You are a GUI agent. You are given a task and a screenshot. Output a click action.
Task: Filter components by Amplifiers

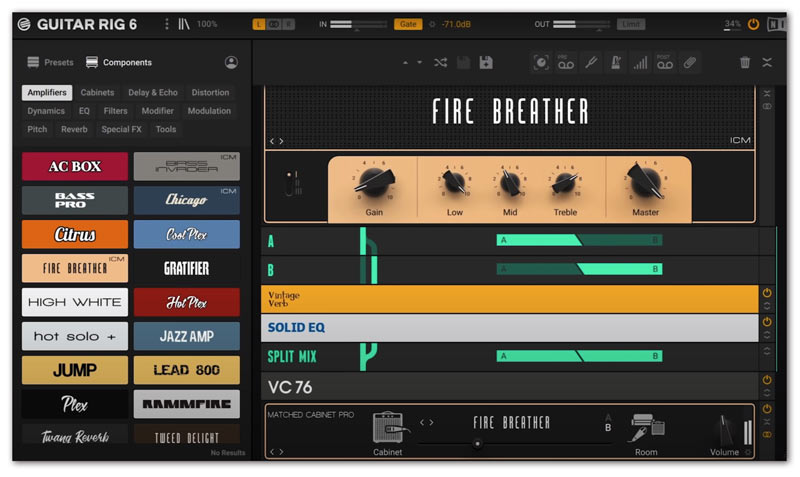[47, 92]
